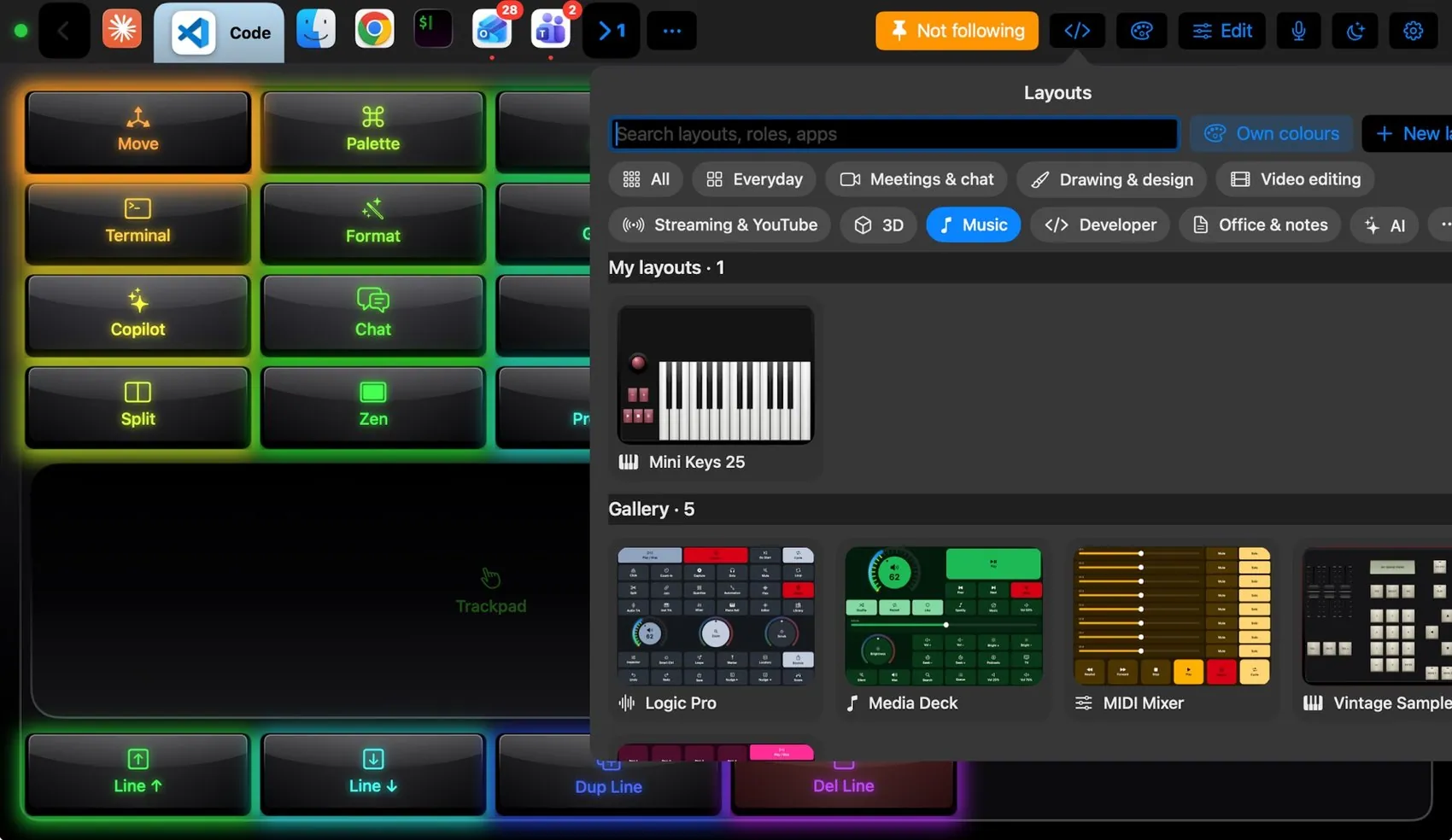Tap the Terminal key on the keypad
1452x840 pixels.
point(138,224)
